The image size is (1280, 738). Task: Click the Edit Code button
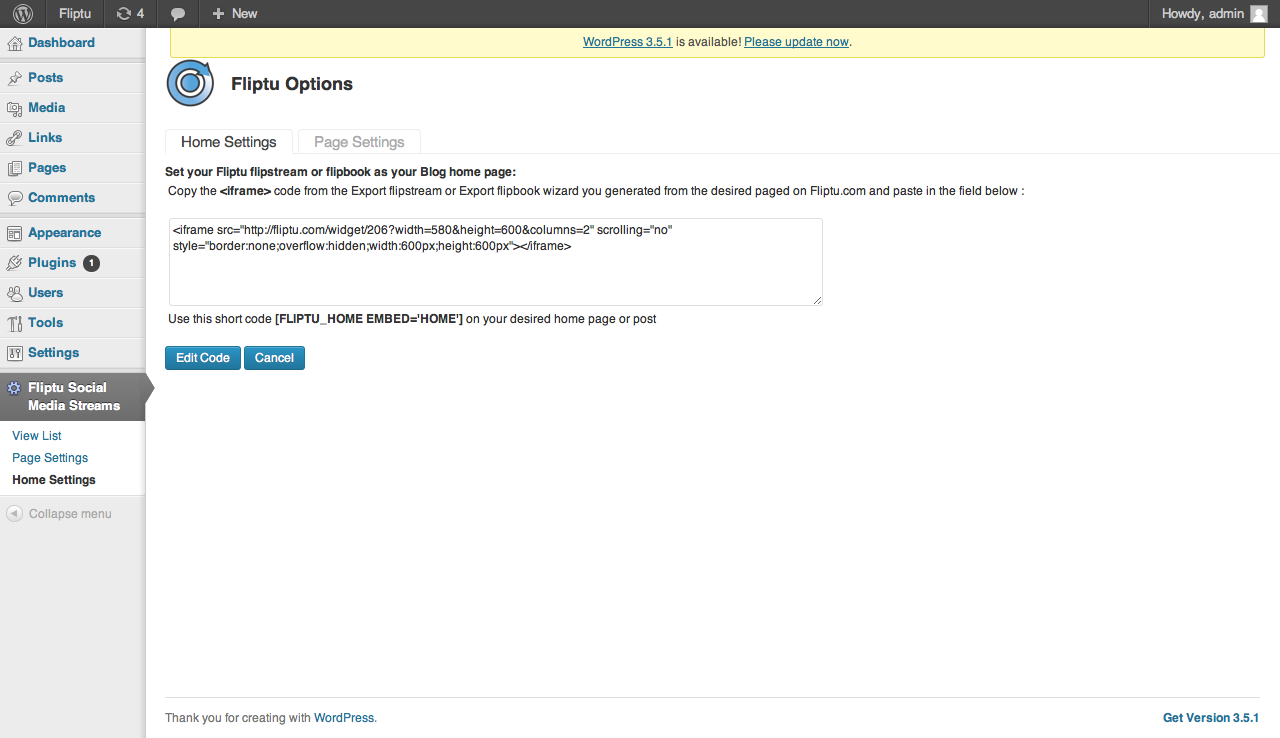(x=203, y=358)
